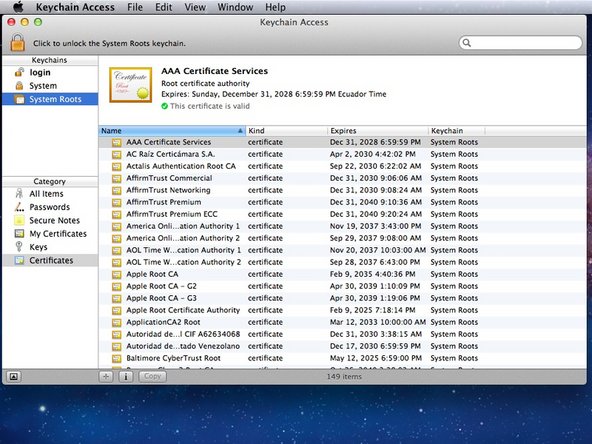The image size is (592, 444).
Task: Toggle the Name column sort arrow
Action: 240,131
